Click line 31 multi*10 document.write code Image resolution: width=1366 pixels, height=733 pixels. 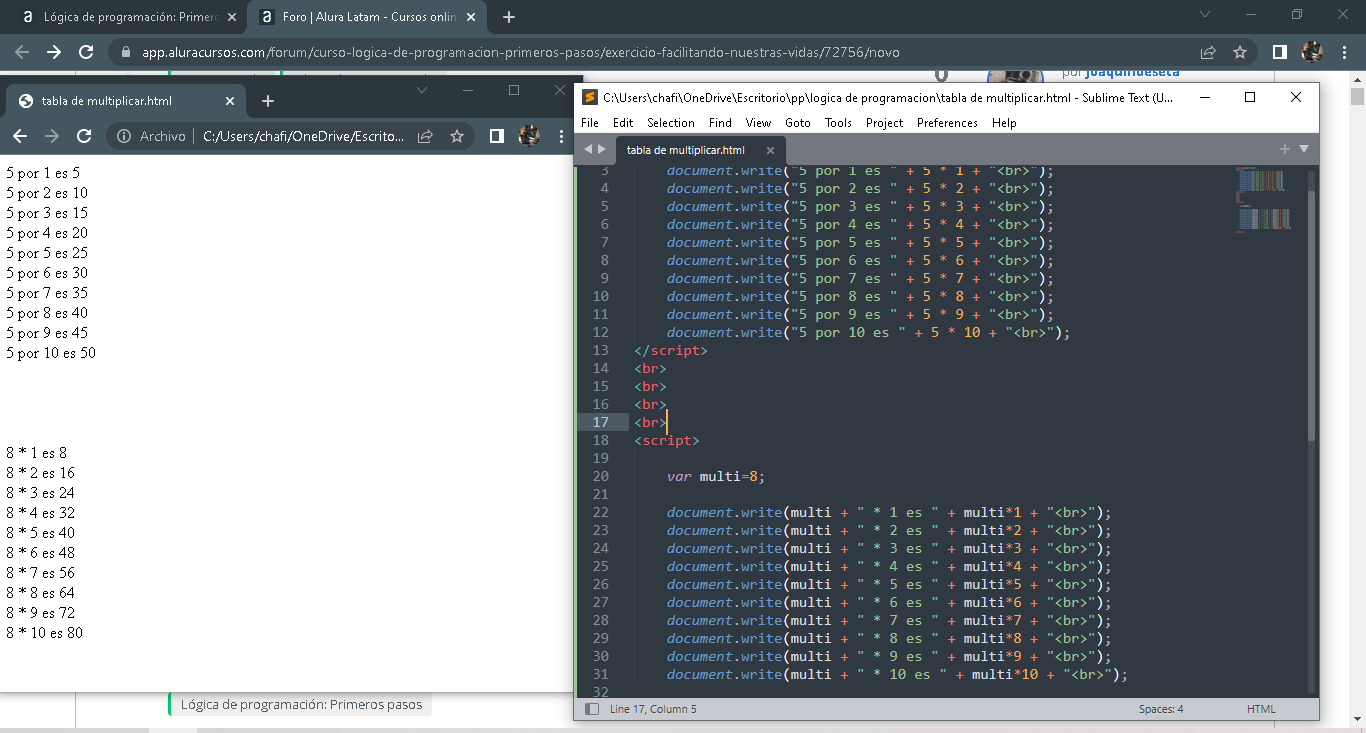[897, 674]
